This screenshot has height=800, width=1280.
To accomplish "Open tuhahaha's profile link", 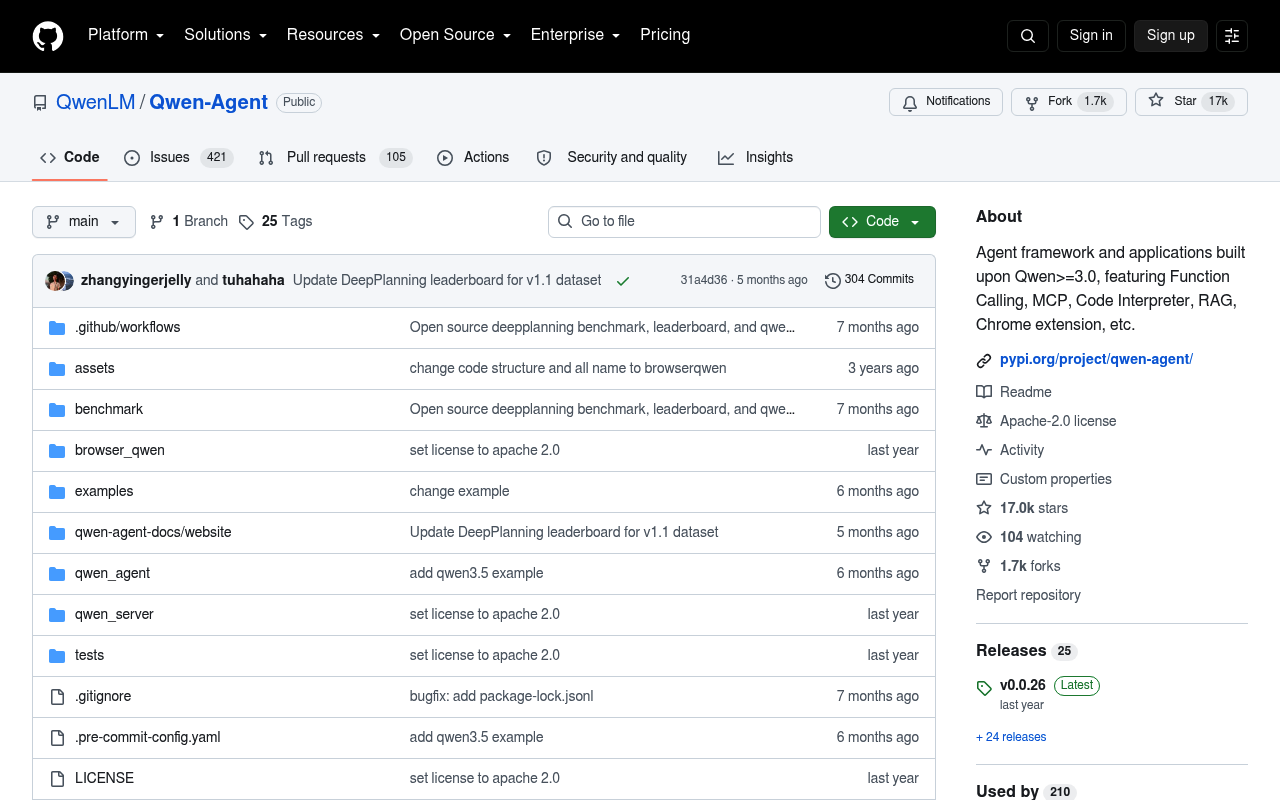I will click(x=254, y=281).
